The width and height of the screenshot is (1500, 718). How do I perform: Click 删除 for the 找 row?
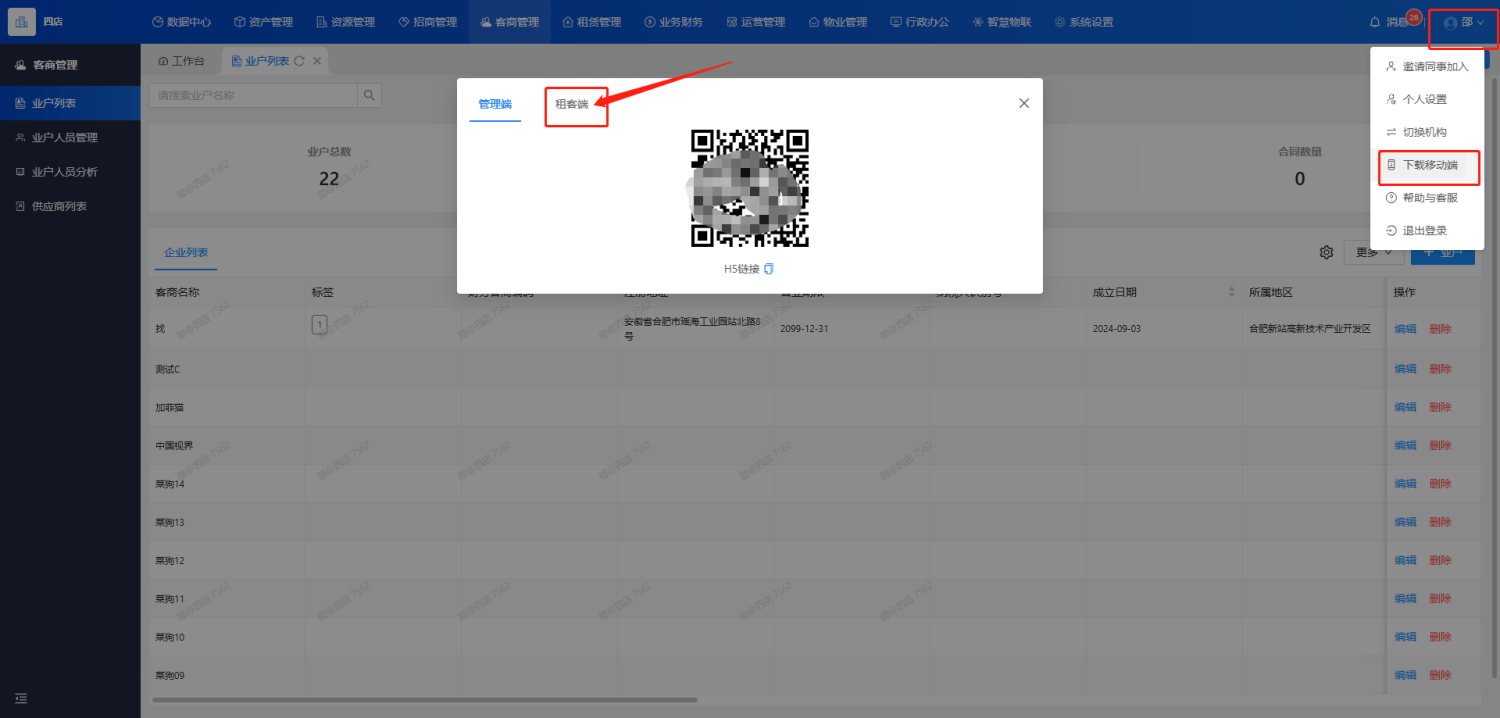coord(1440,329)
